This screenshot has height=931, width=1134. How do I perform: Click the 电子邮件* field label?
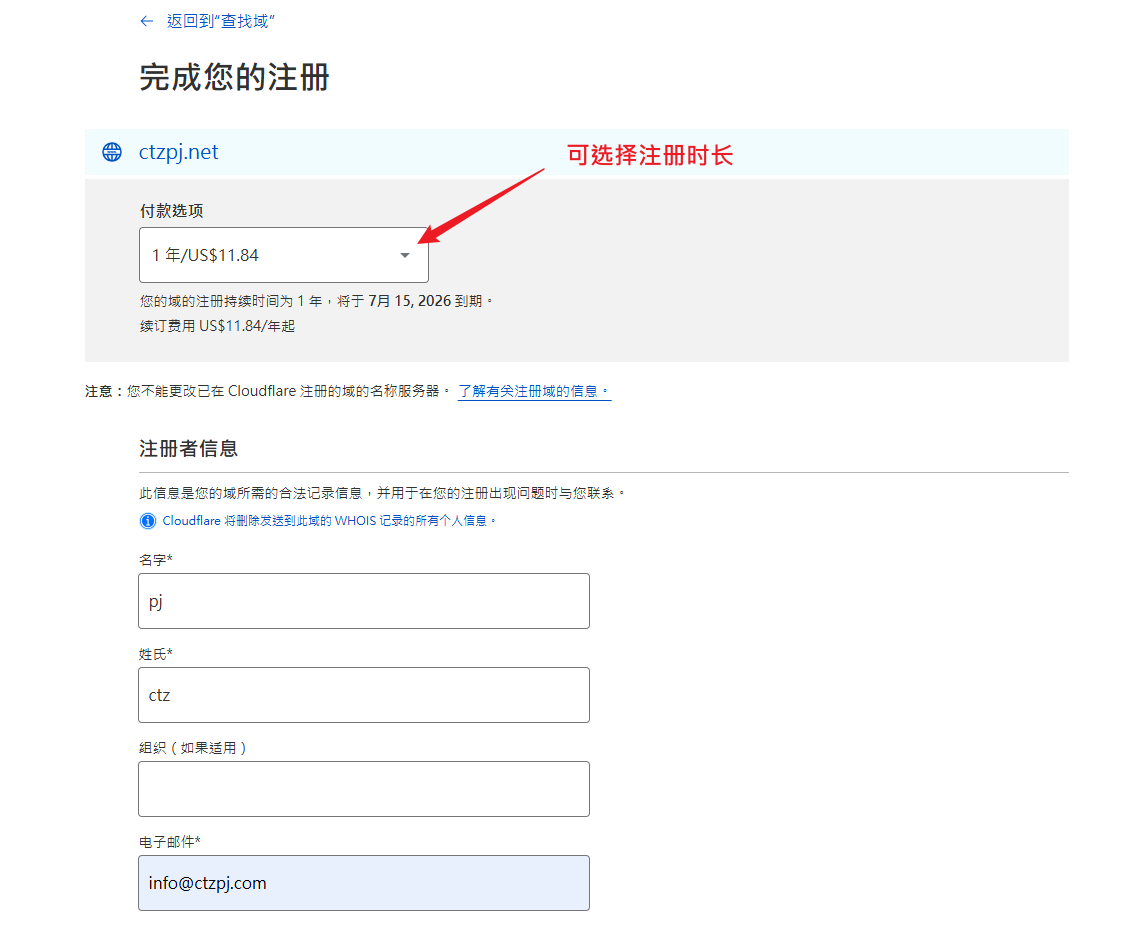(x=169, y=841)
